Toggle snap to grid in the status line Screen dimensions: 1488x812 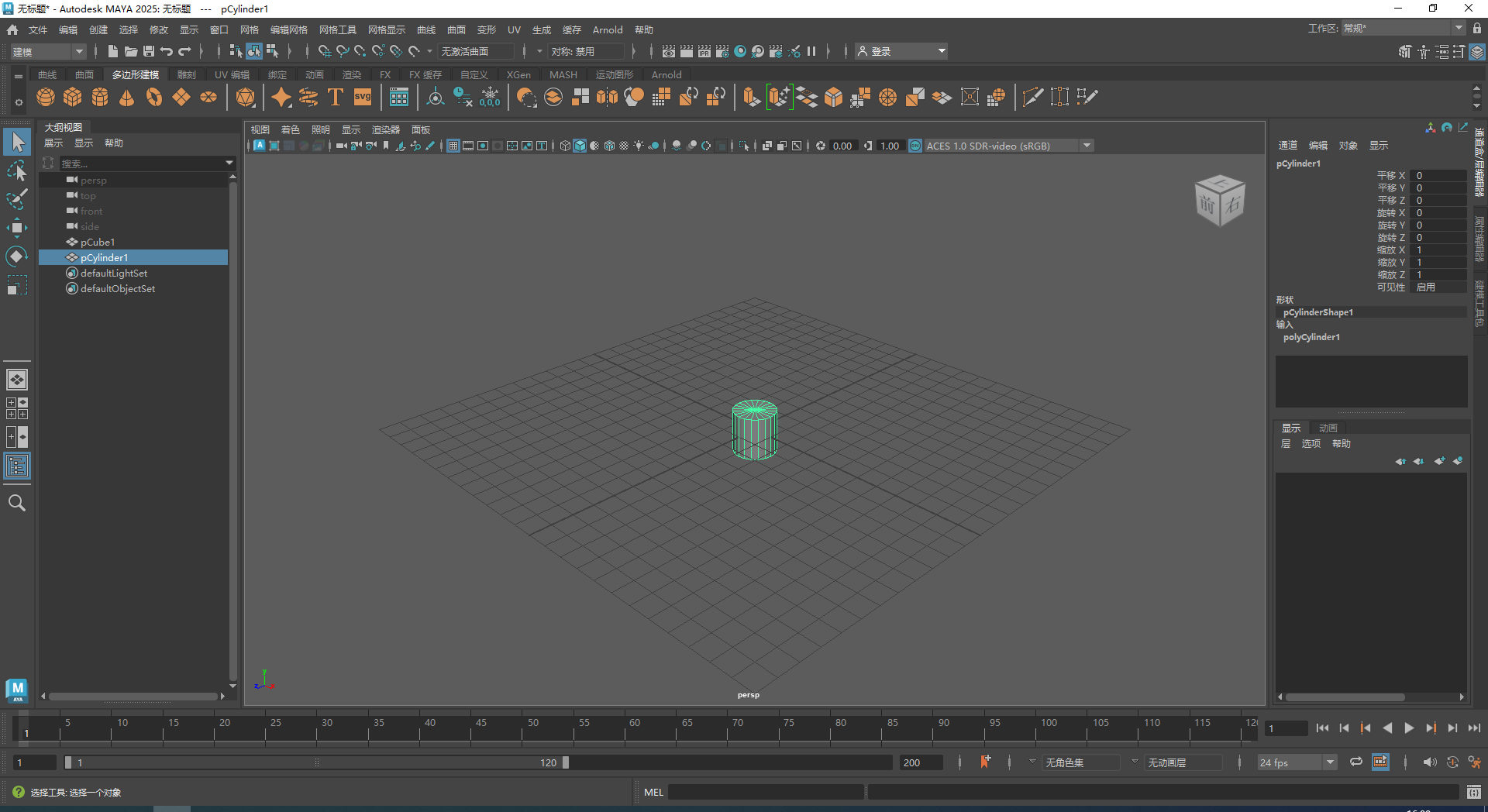pos(323,51)
